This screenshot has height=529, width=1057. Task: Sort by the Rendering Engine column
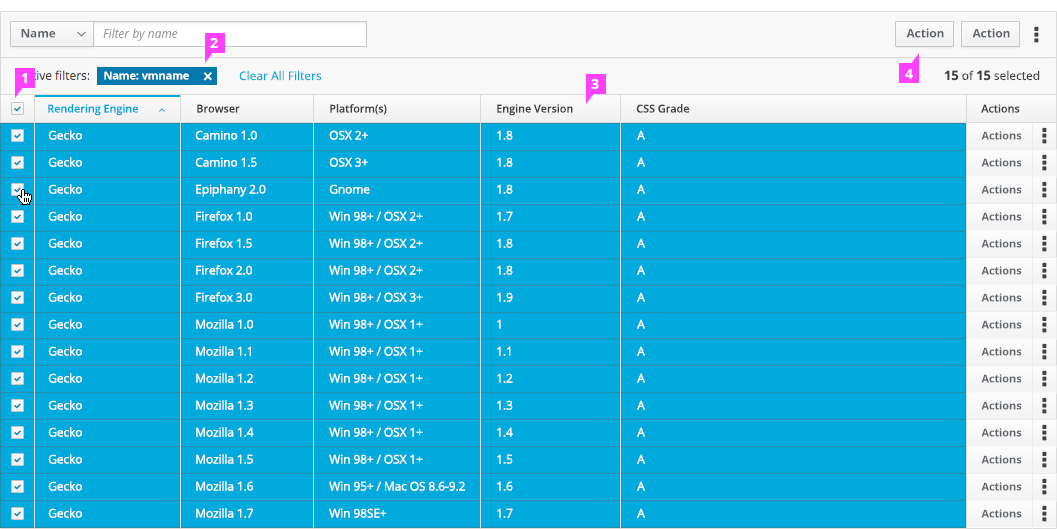93,109
